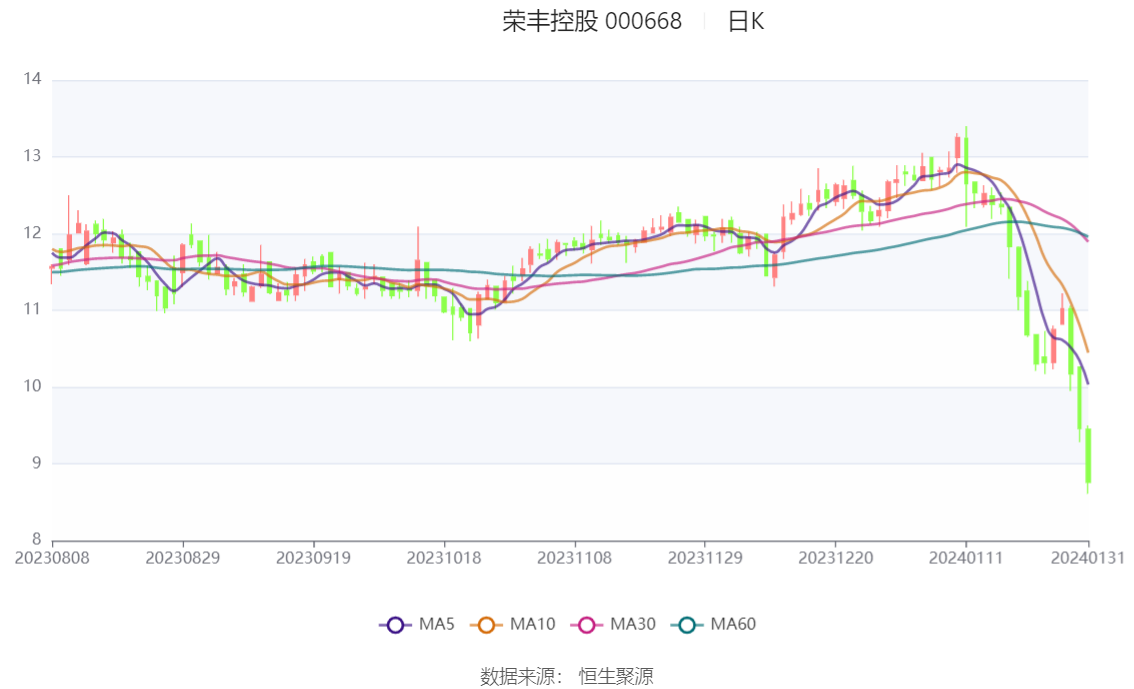Viewport: 1134px width, 689px height.
Task: Click y-axis value 14
Action: [32, 79]
